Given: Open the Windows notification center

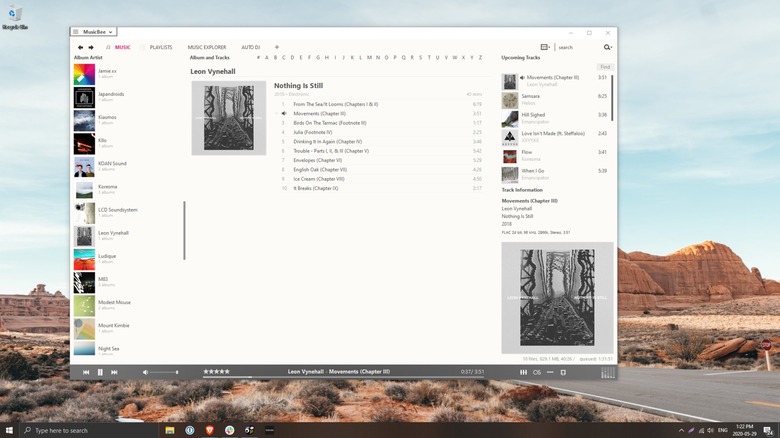Looking at the screenshot, I should (769, 430).
